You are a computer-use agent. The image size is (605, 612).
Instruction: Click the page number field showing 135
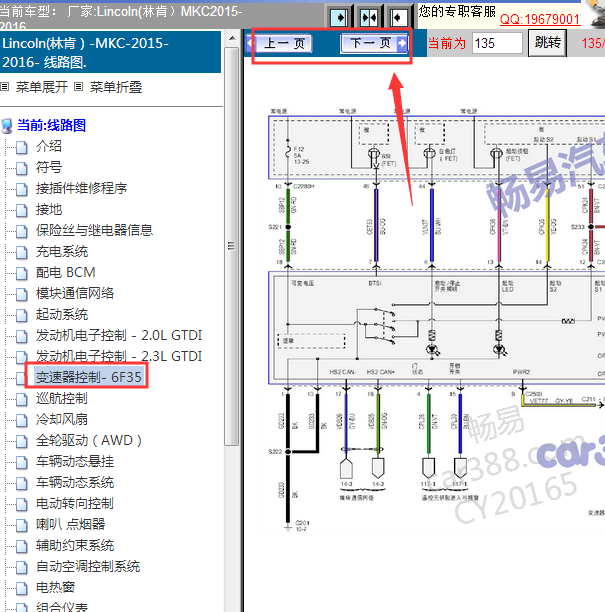coord(497,43)
